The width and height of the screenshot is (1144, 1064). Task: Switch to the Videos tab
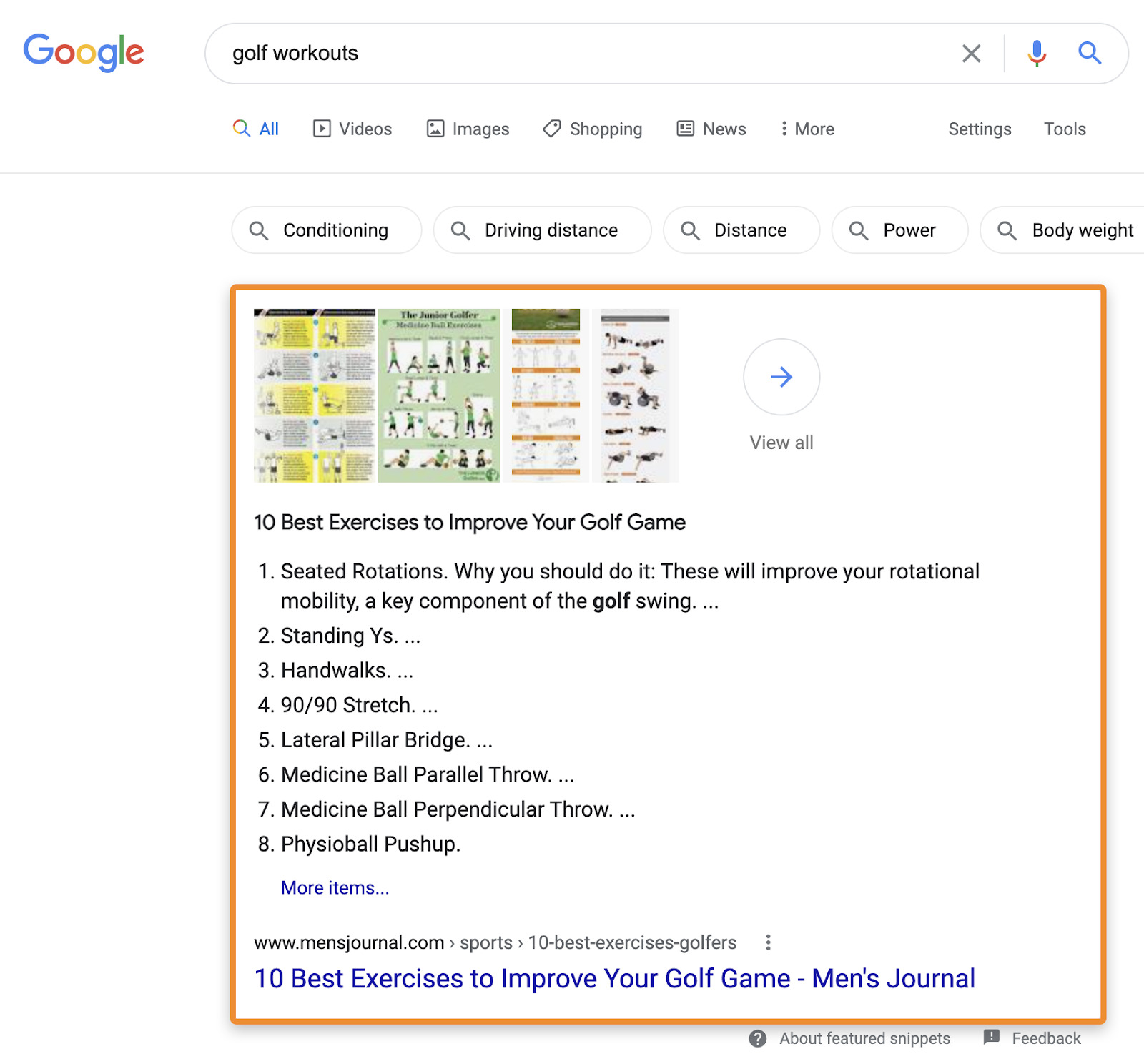[x=352, y=129]
